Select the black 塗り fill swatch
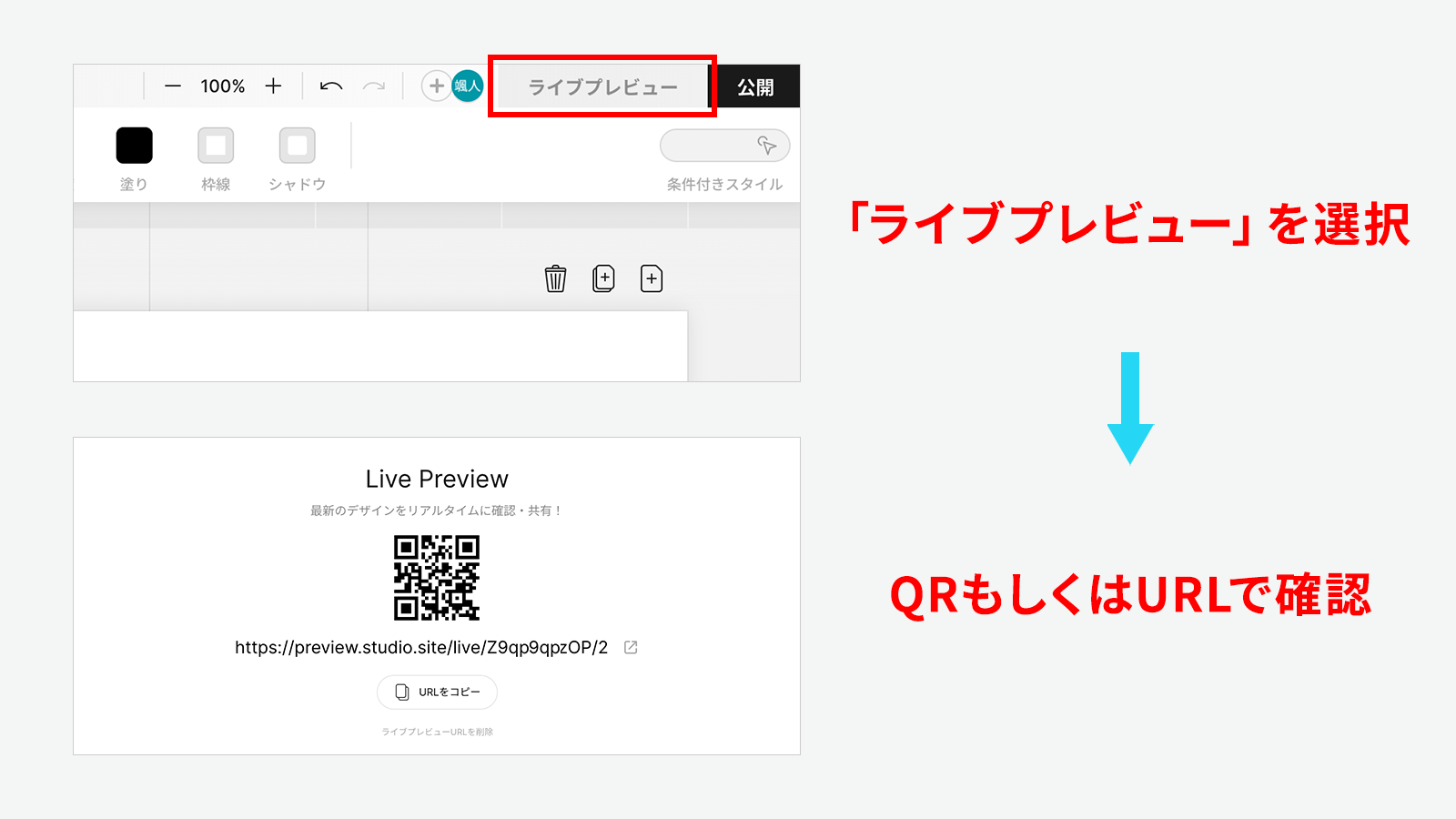This screenshot has height=819, width=1456. point(135,146)
